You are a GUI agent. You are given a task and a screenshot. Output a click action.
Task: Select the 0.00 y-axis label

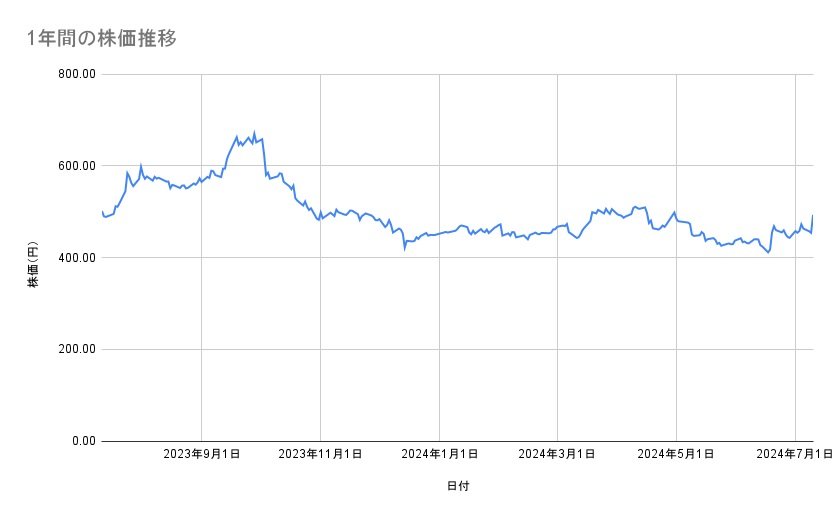click(x=82, y=441)
